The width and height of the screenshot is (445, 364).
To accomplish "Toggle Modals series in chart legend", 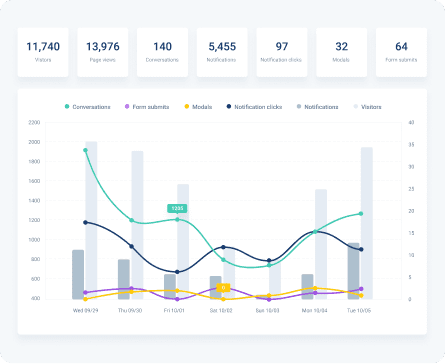I will click(x=198, y=107).
